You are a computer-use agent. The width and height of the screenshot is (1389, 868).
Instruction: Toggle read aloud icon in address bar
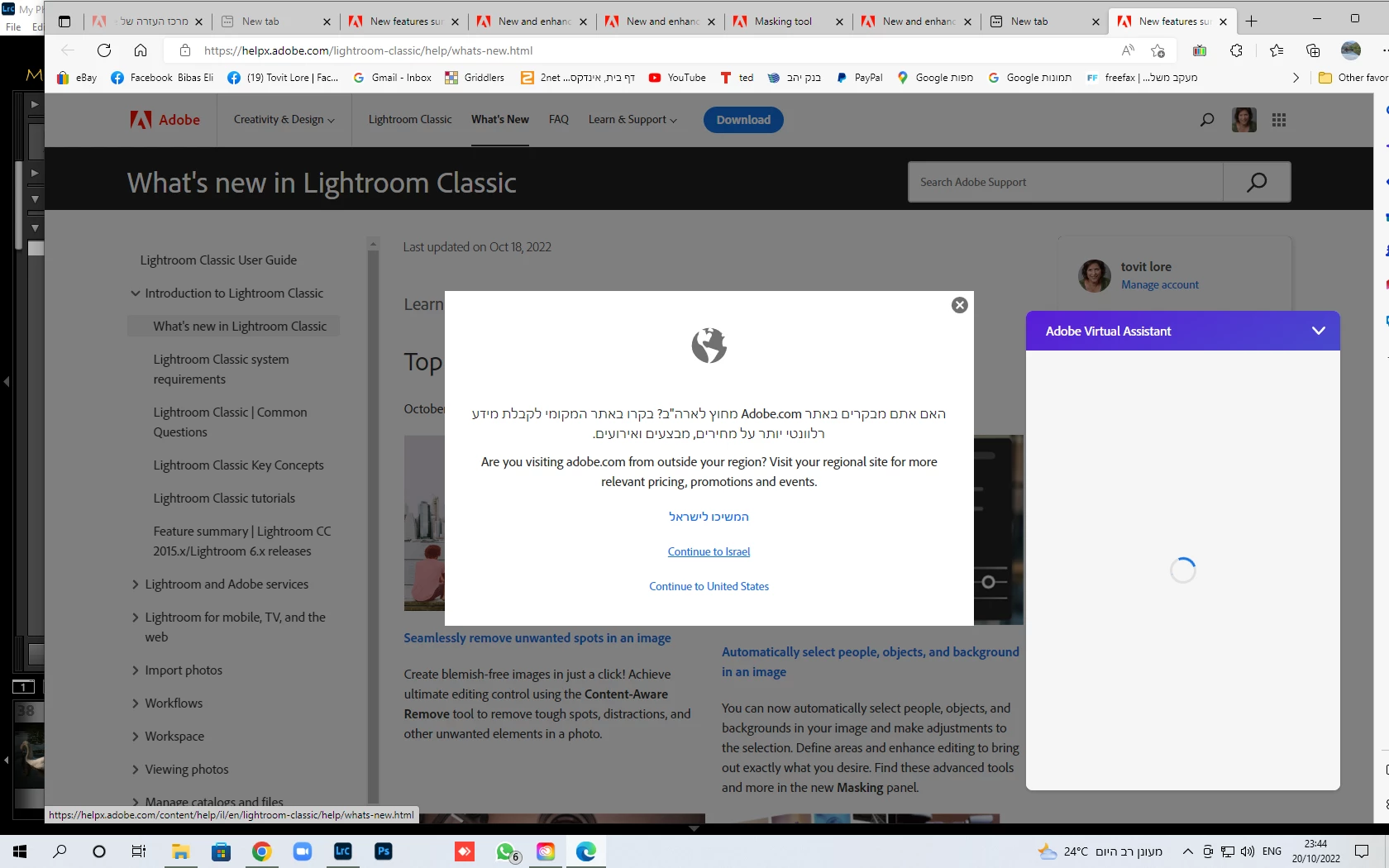(x=1128, y=50)
